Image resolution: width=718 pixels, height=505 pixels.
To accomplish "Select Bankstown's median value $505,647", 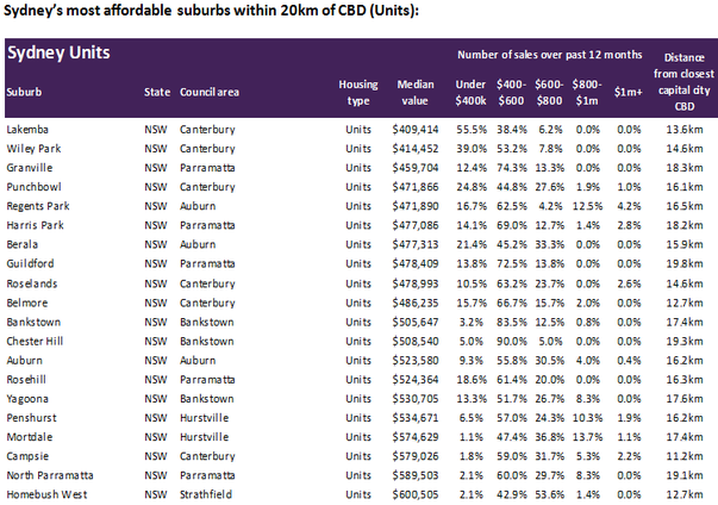I will 415,322.
